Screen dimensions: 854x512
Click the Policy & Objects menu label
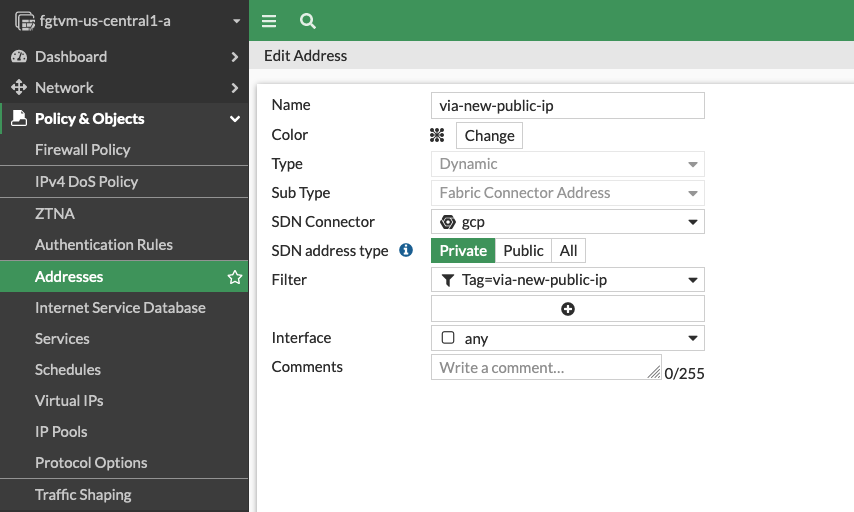pyautogui.click(x=90, y=119)
